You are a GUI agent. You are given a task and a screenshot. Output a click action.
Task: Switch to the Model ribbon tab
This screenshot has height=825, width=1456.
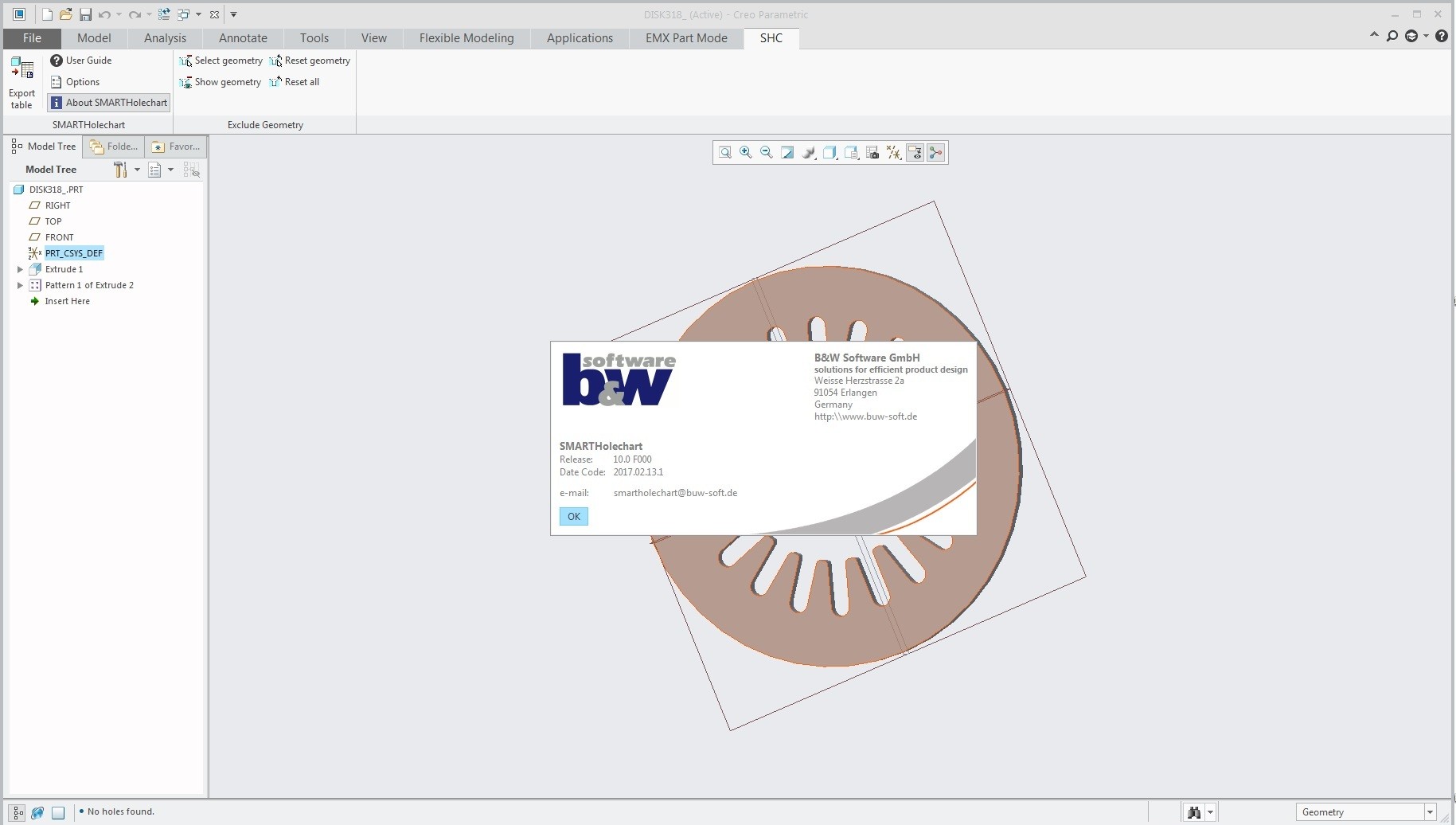[94, 38]
